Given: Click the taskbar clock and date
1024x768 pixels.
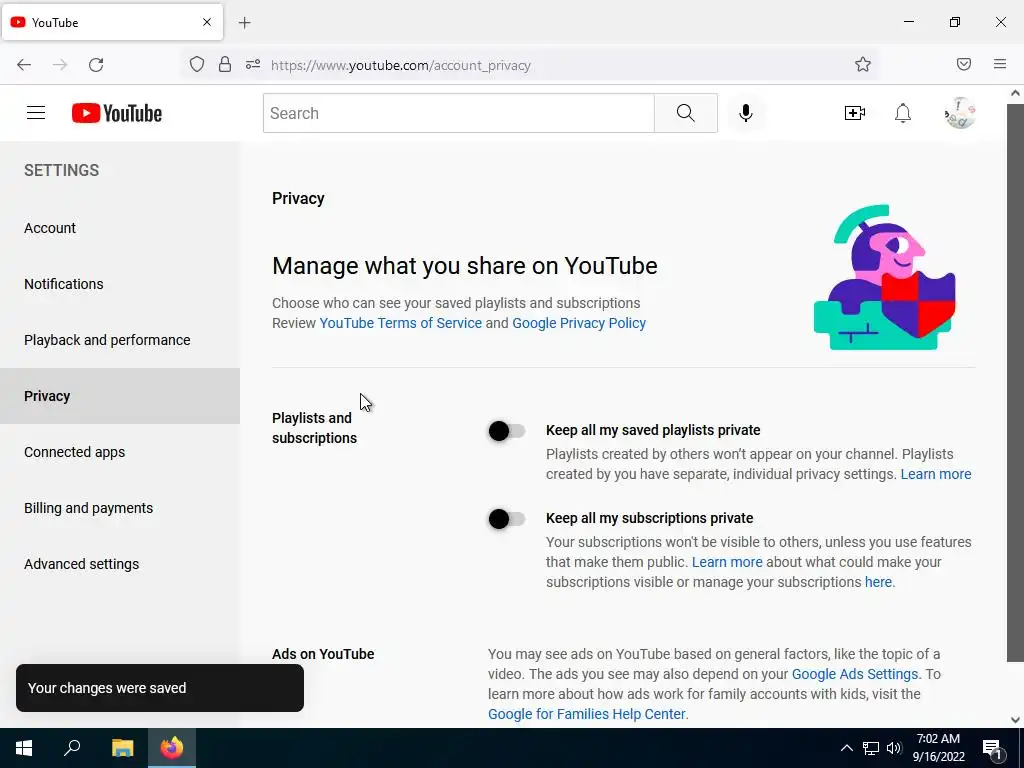Looking at the screenshot, I should pyautogui.click(x=938, y=748).
